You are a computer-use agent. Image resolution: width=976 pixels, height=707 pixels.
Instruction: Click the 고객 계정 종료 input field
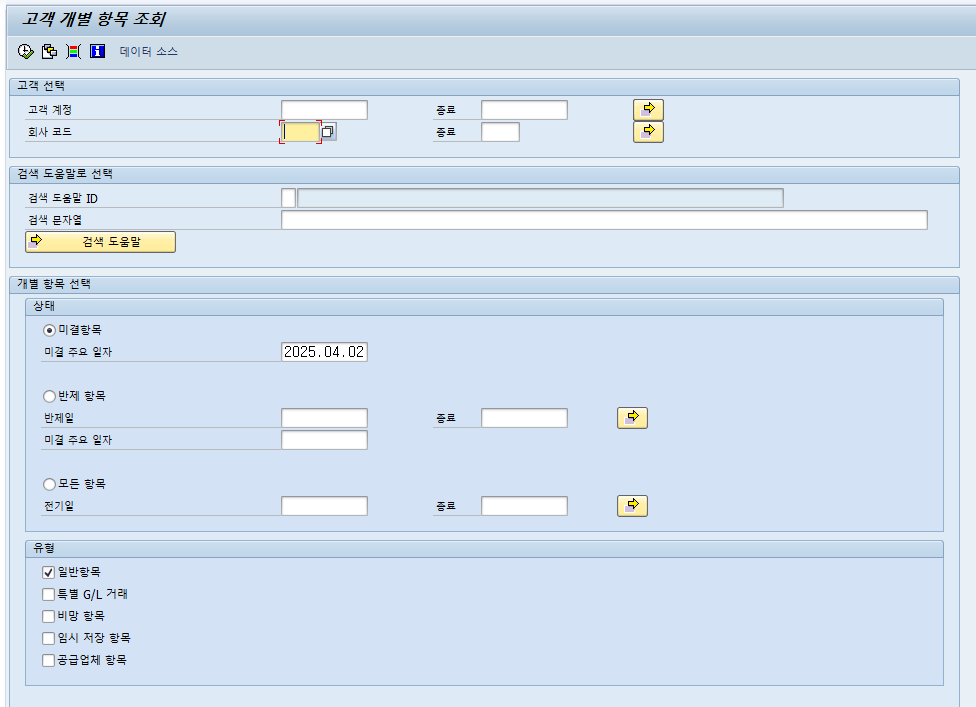point(524,110)
